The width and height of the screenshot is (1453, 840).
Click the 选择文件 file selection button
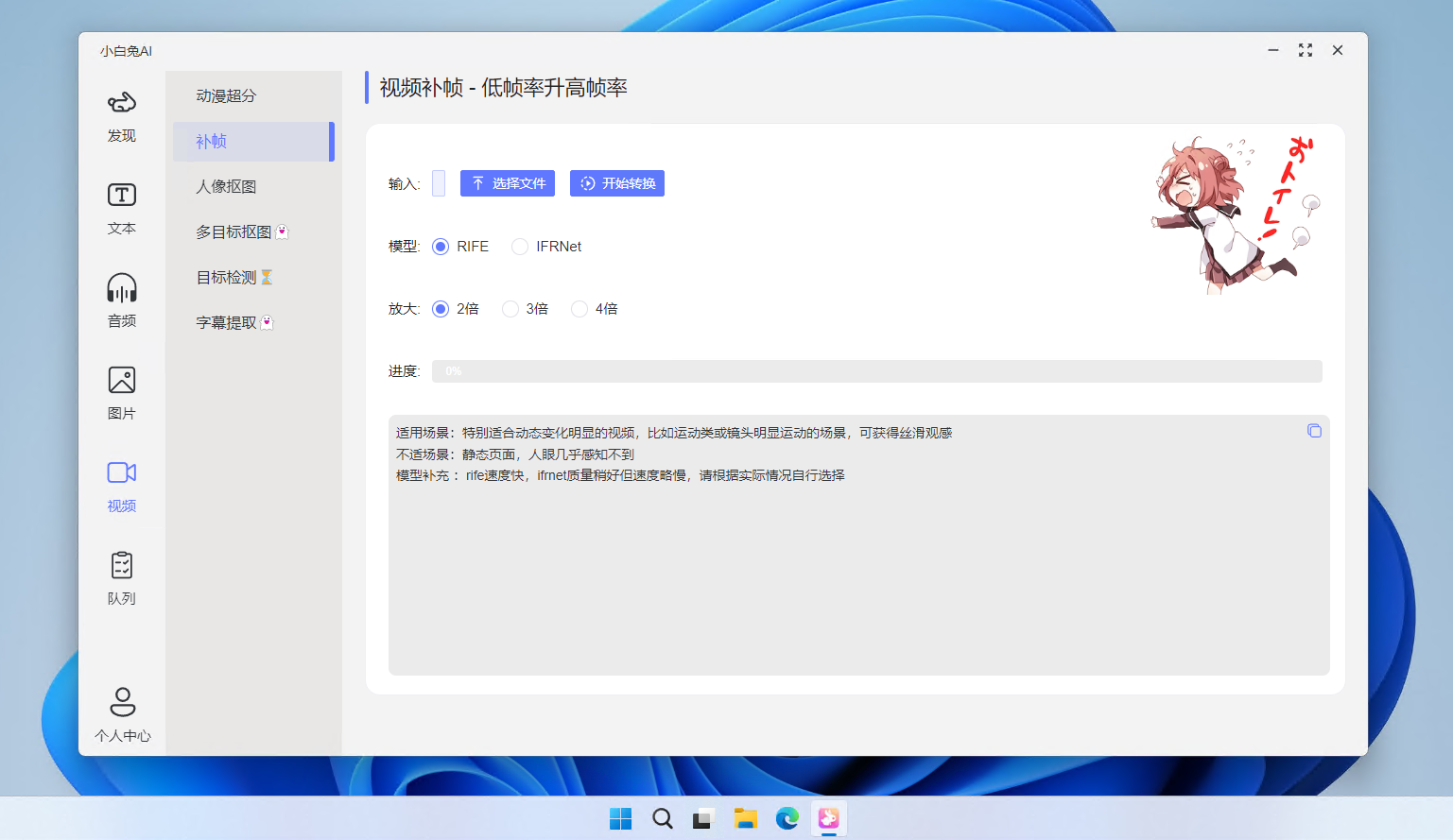[508, 182]
